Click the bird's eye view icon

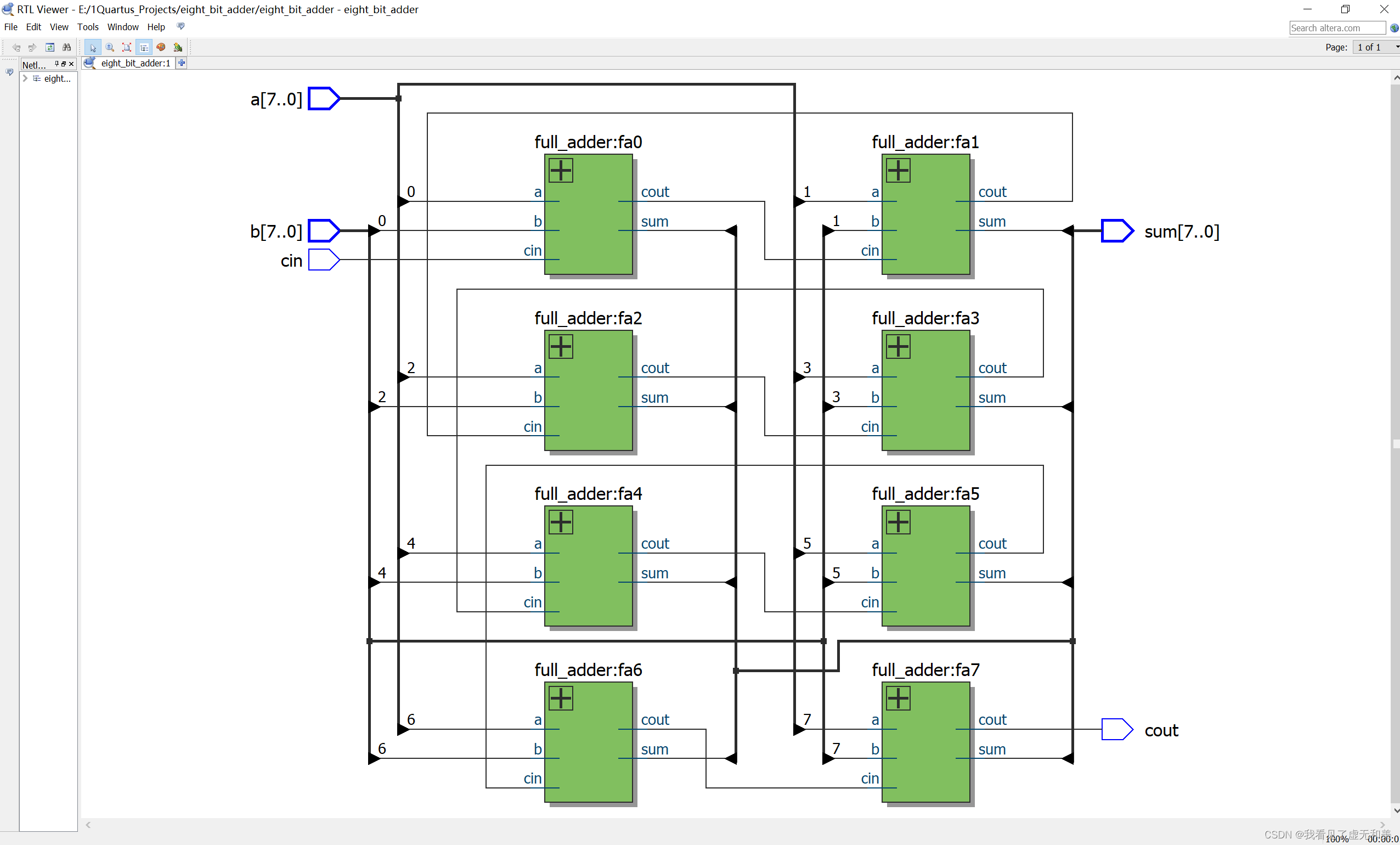(x=178, y=48)
